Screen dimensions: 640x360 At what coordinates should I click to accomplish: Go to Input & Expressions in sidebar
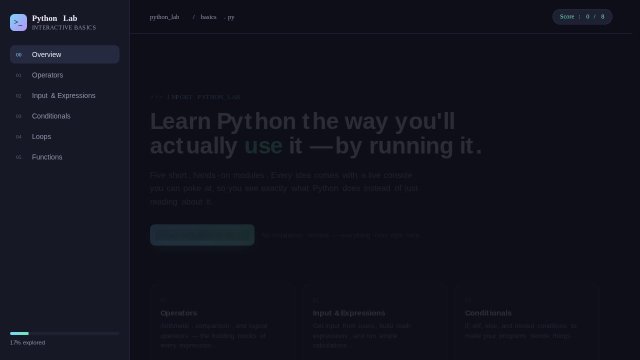[64, 96]
